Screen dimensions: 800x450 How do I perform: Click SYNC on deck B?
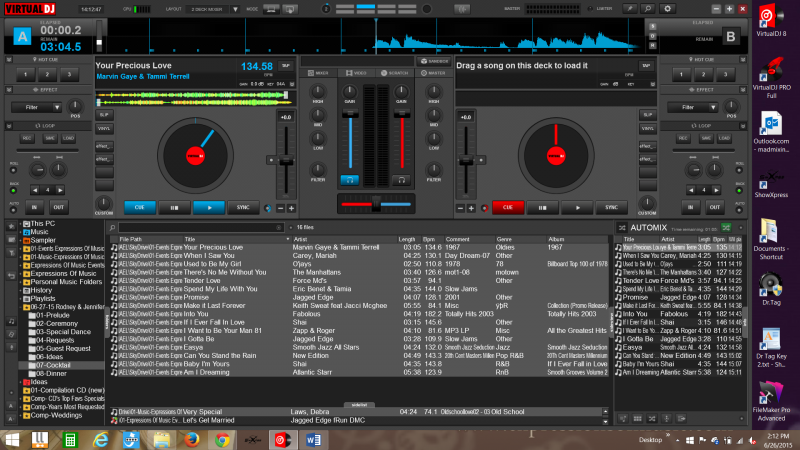[x=611, y=208]
